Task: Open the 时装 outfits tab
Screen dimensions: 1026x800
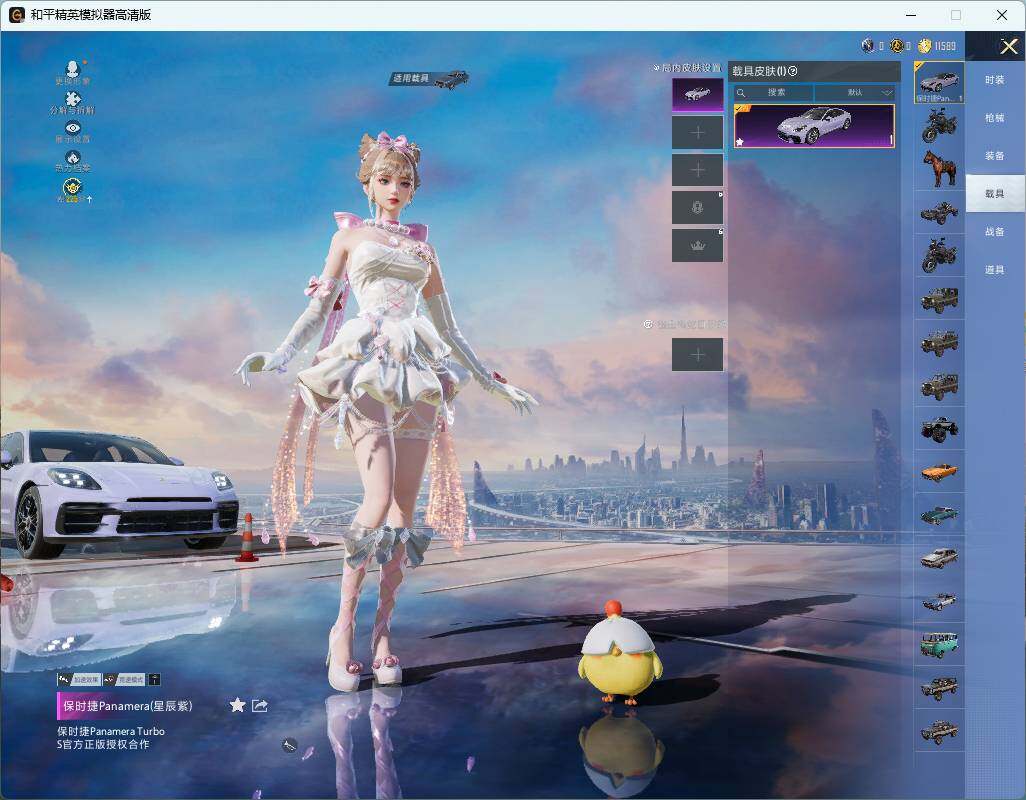Action: [995, 80]
